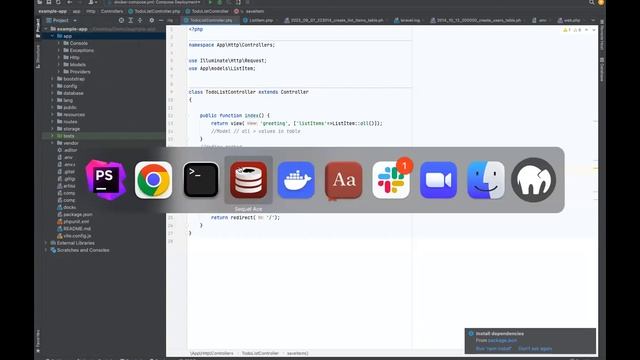This screenshot has width=640, height=360.
Task: Switch to the ListItem.php editor tab
Action: (x=260, y=20)
